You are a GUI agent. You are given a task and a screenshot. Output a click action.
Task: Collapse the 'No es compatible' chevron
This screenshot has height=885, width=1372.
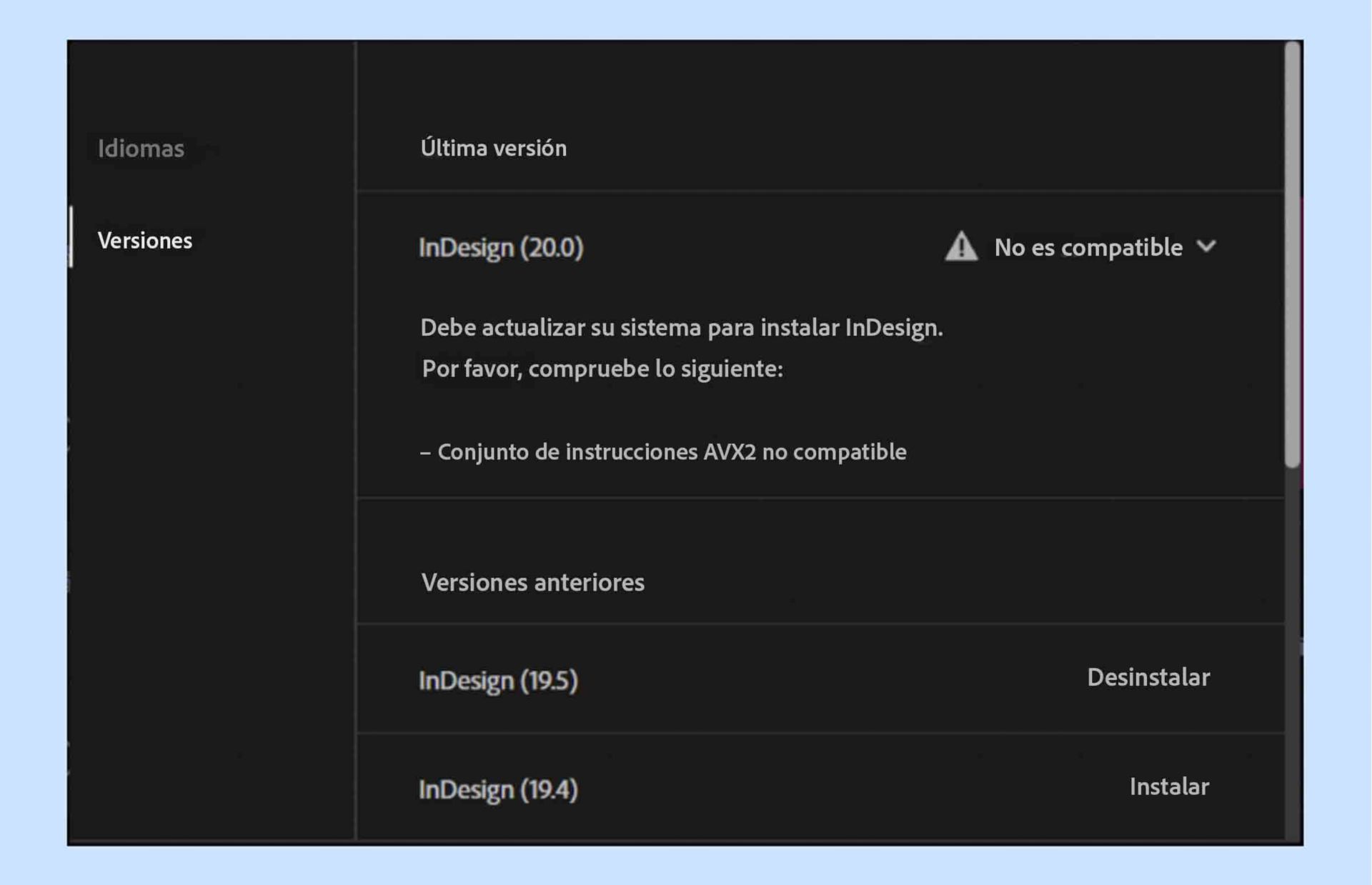coord(1206,246)
